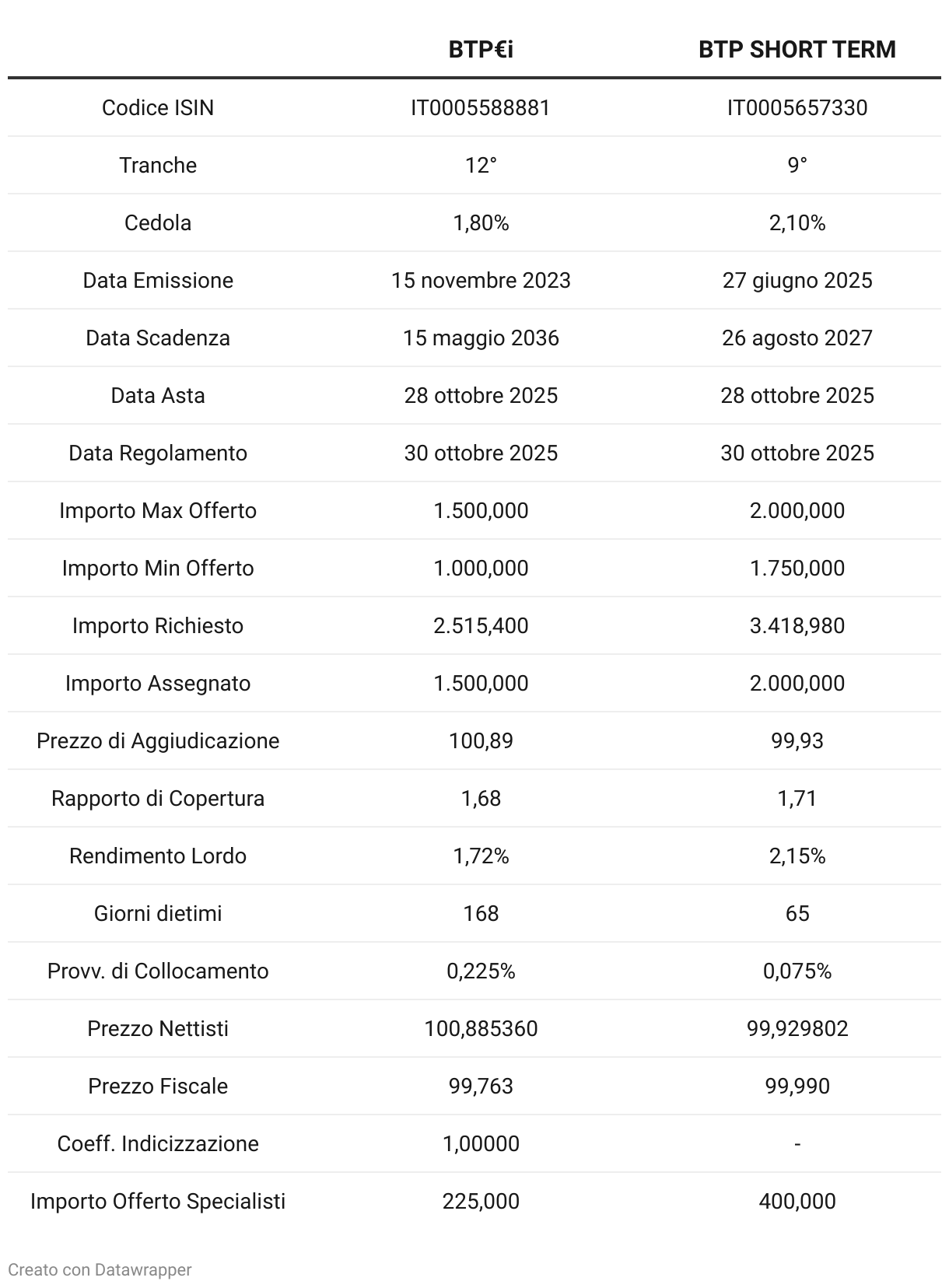
Task: Click the Giorni dietimi value 168
Action: [x=481, y=913]
